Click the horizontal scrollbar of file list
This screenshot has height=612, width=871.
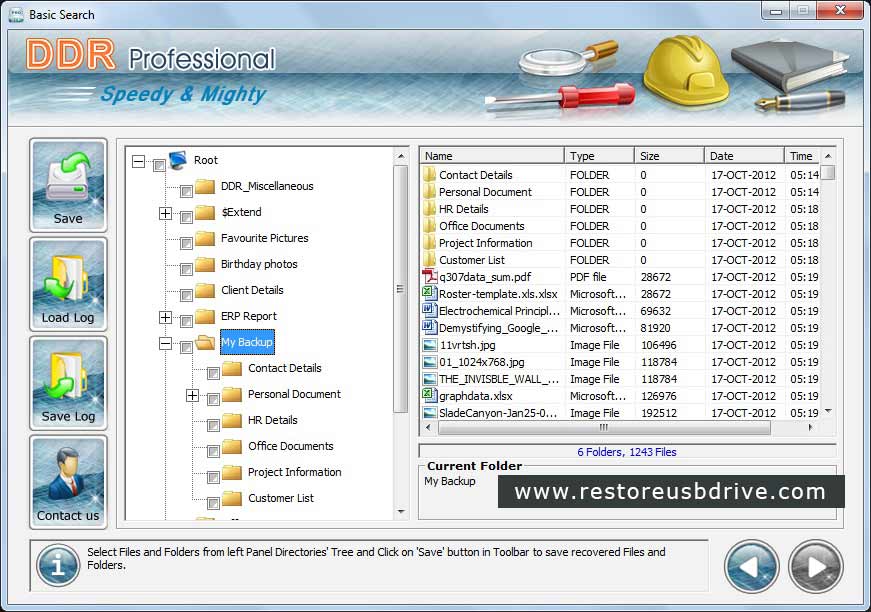[604, 427]
